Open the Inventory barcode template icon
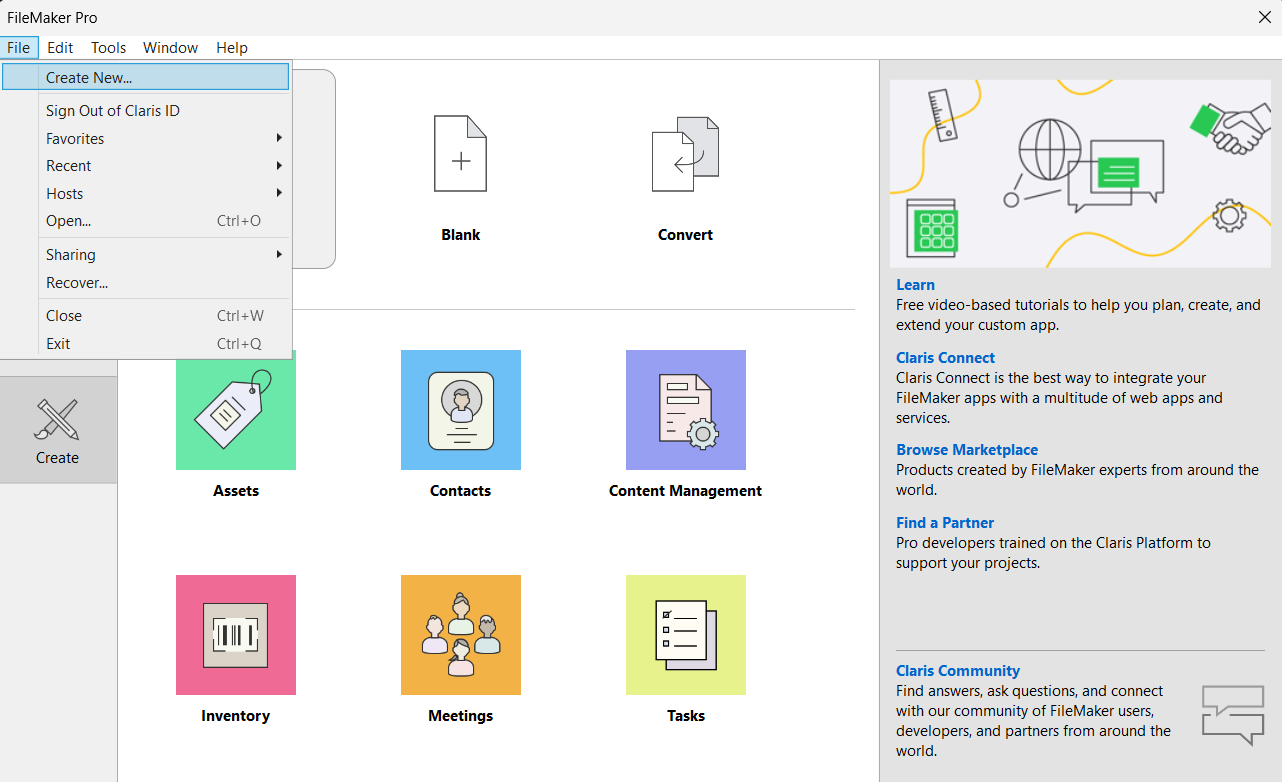 click(236, 635)
